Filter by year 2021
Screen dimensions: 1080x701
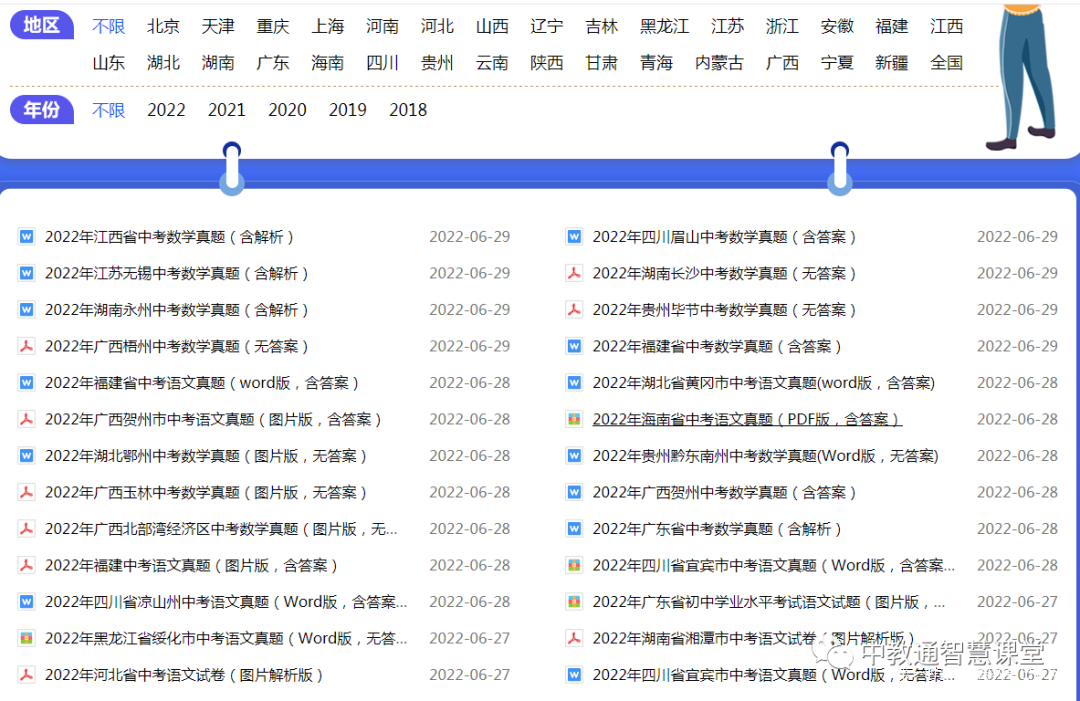[227, 110]
